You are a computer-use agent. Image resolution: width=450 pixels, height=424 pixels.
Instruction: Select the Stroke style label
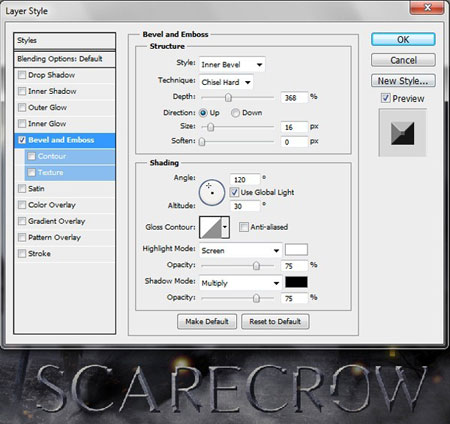point(39,254)
